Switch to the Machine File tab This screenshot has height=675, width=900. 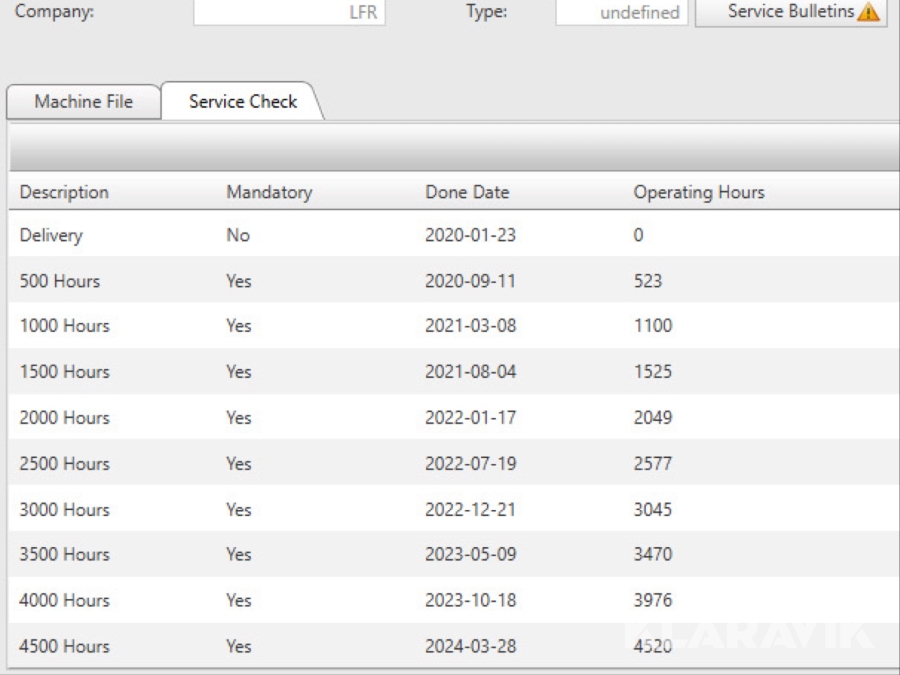click(x=84, y=102)
